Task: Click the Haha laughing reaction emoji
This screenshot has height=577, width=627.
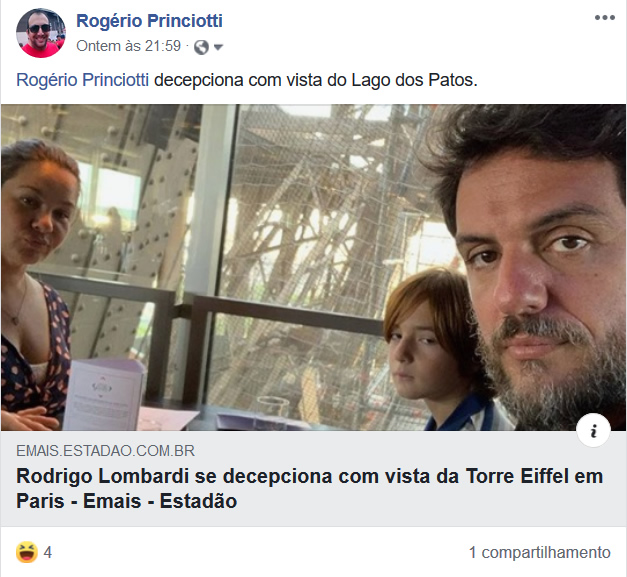Action: pos(27,552)
